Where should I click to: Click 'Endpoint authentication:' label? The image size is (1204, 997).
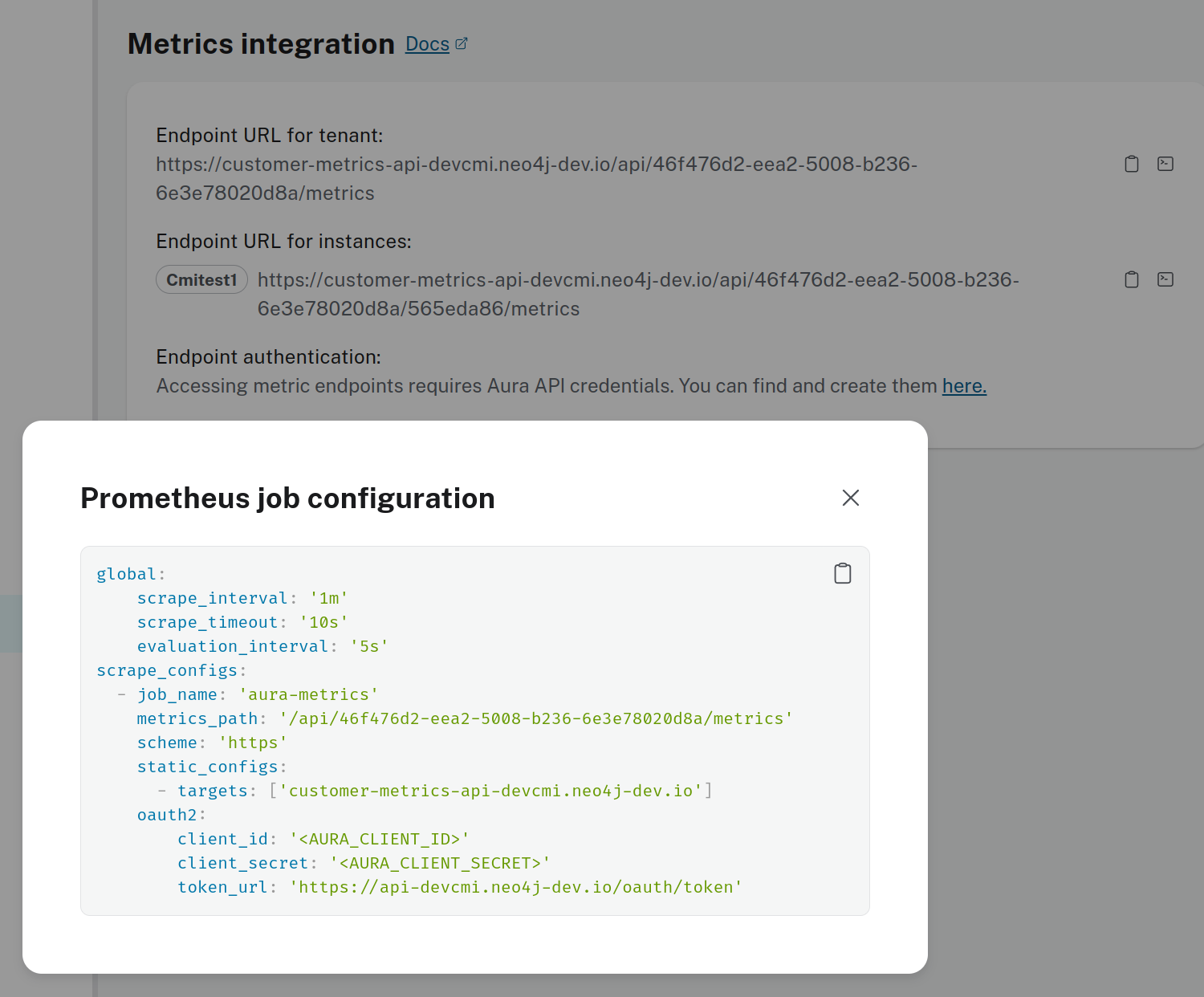(x=268, y=357)
